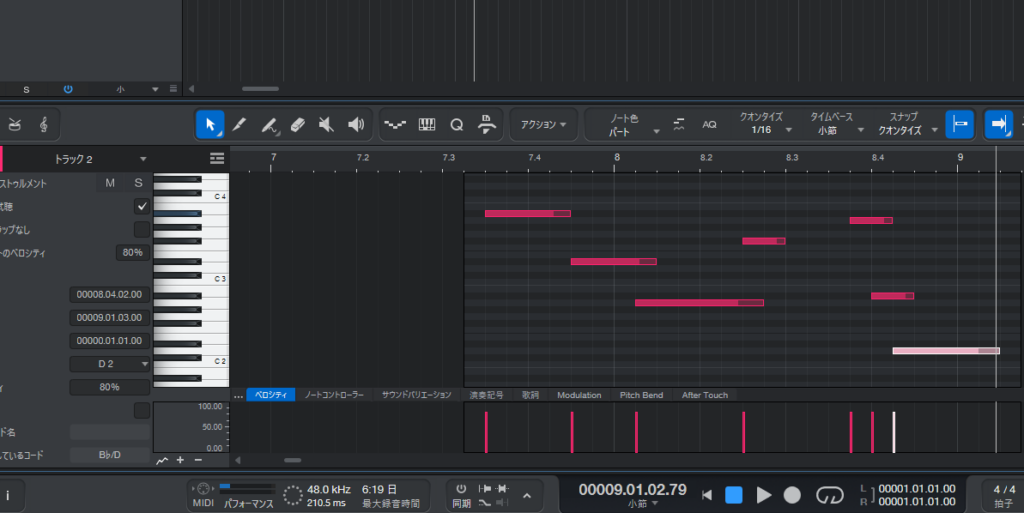Toggle the Autoscroll arrow button
1024x513 pixels.
coord(998,124)
